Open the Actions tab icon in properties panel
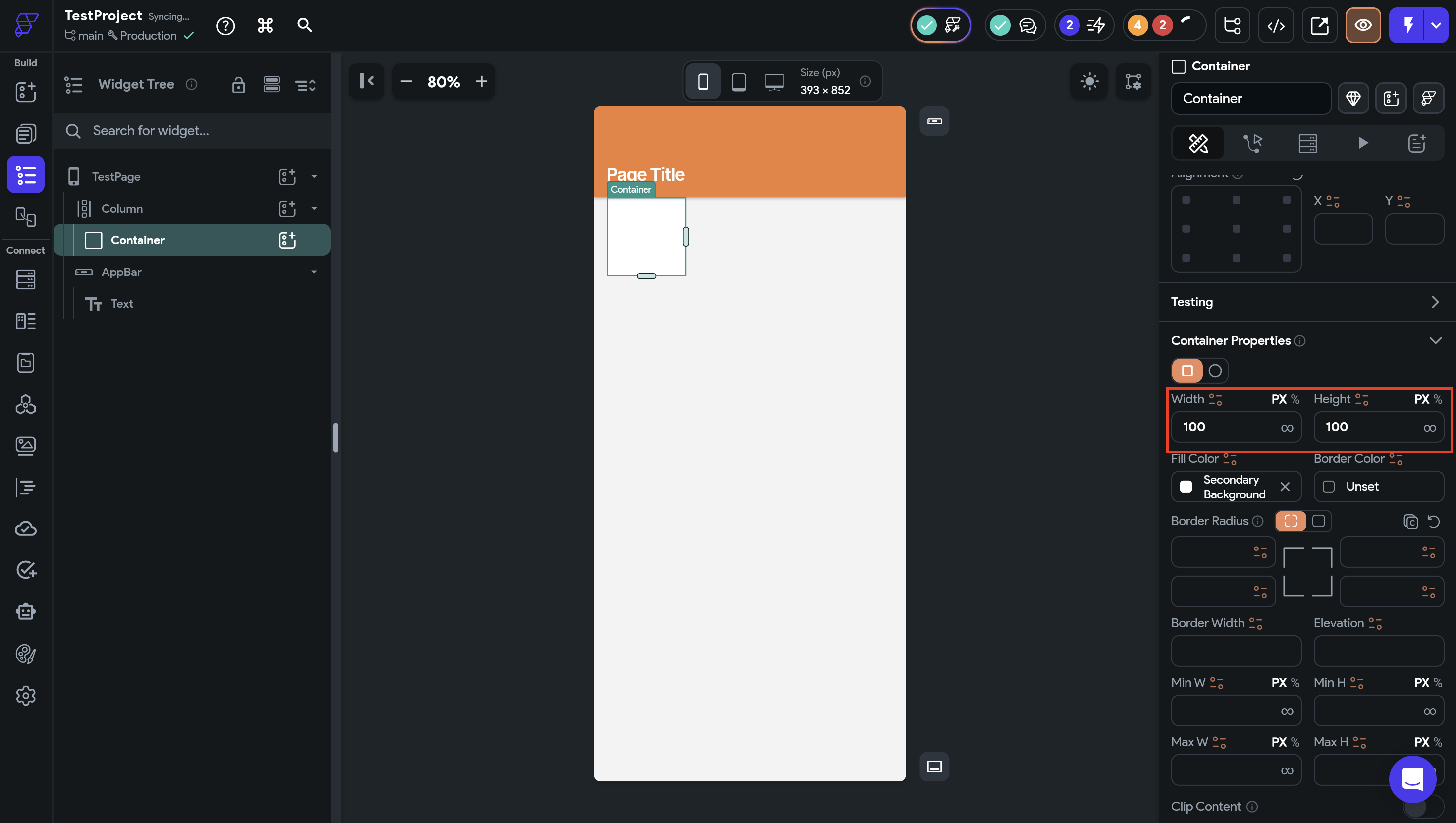Image resolution: width=1456 pixels, height=823 pixels. [x=1252, y=143]
